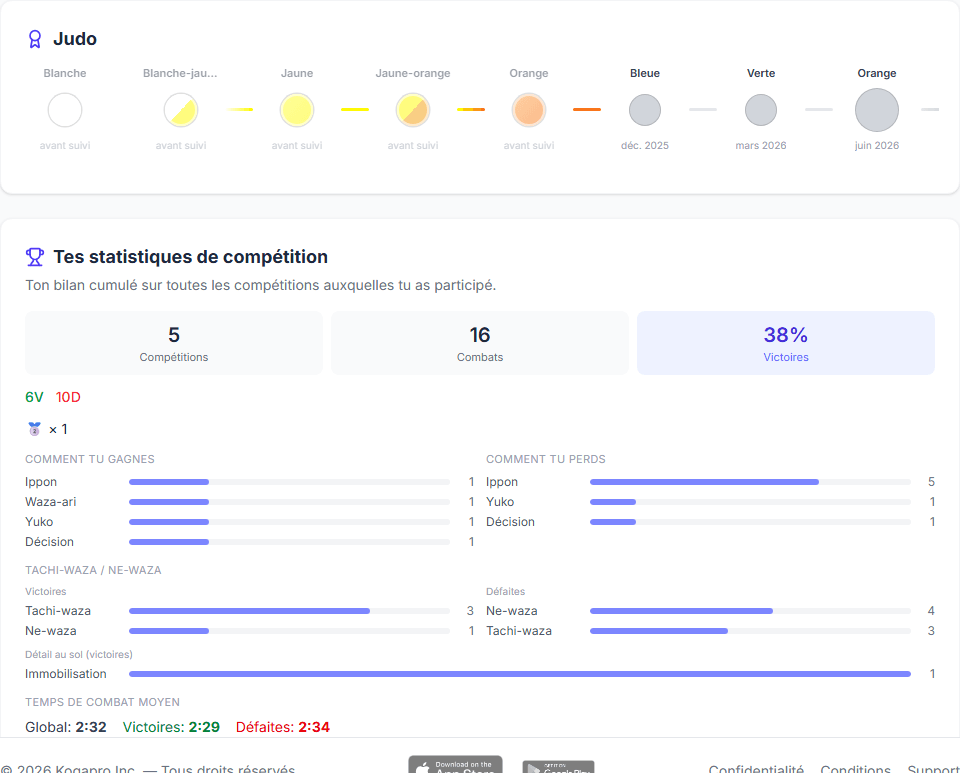Click the Tachi-waza victoires bar
The image size is (960, 773).
click(289, 611)
